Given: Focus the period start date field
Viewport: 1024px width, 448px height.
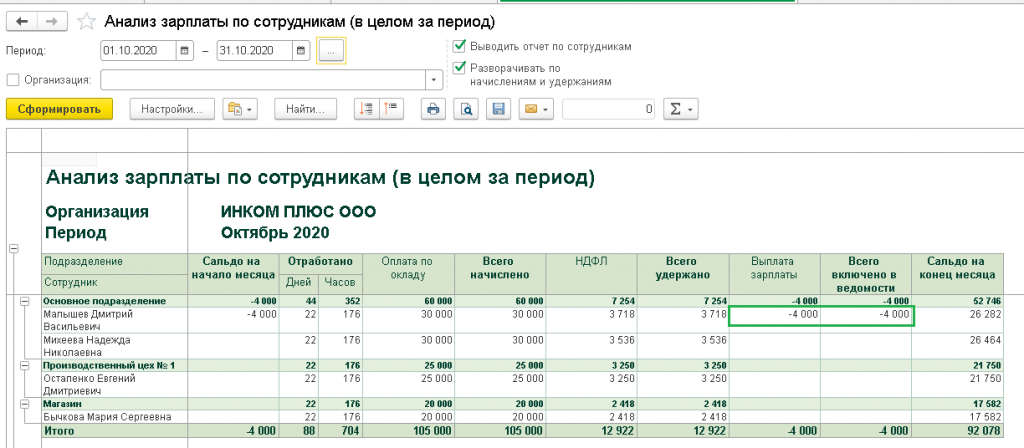Looking at the screenshot, I should (x=138, y=50).
